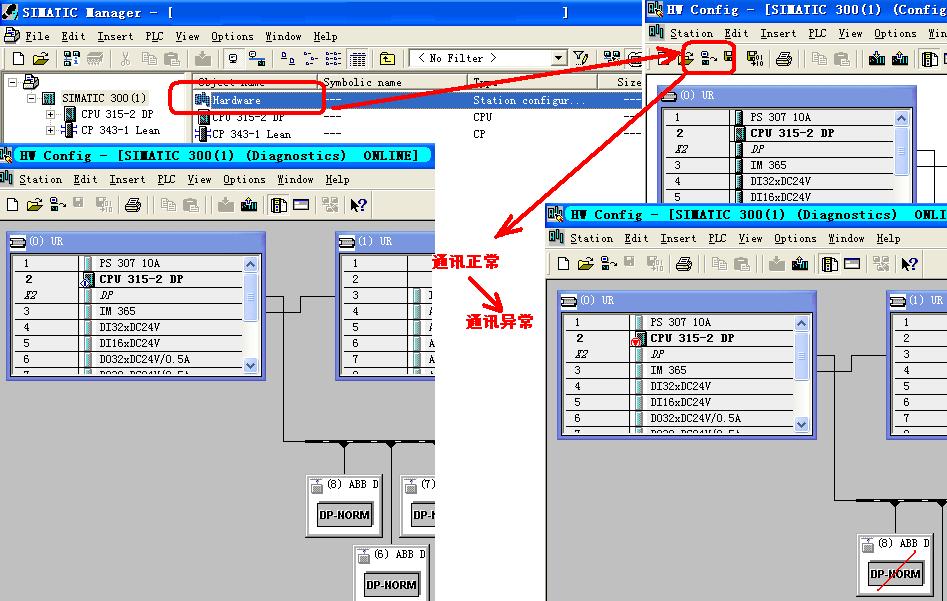Collapse SIMATIC 300(1) station tree node
The width and height of the screenshot is (947, 601).
31,98
